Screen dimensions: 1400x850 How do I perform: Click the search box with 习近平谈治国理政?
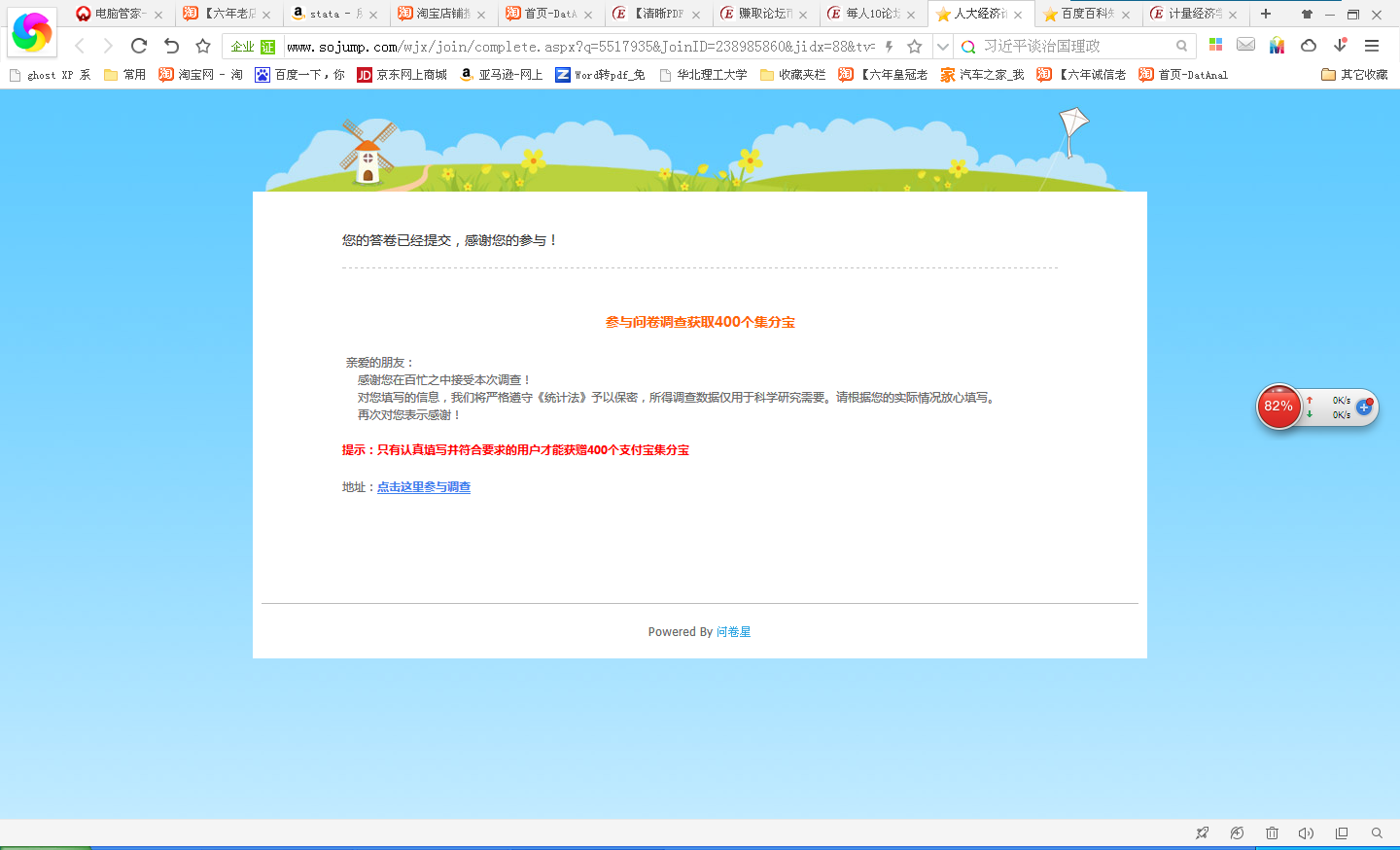[x=1076, y=46]
